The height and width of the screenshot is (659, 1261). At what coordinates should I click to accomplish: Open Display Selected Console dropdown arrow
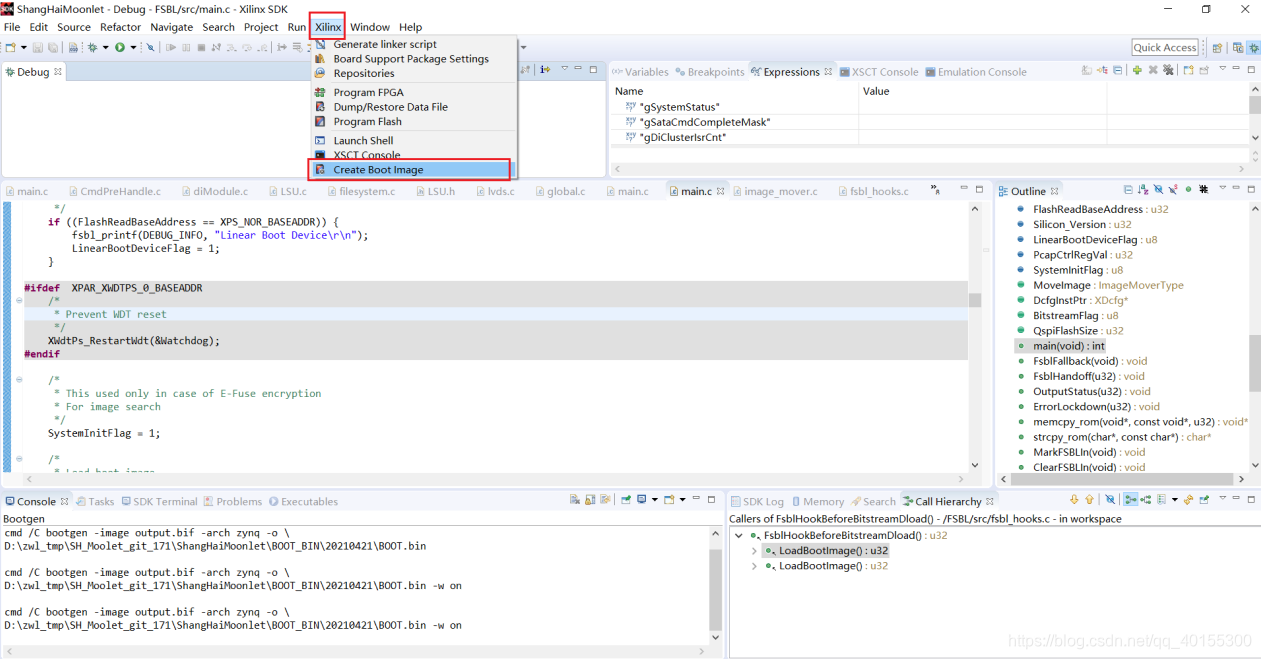[655, 500]
